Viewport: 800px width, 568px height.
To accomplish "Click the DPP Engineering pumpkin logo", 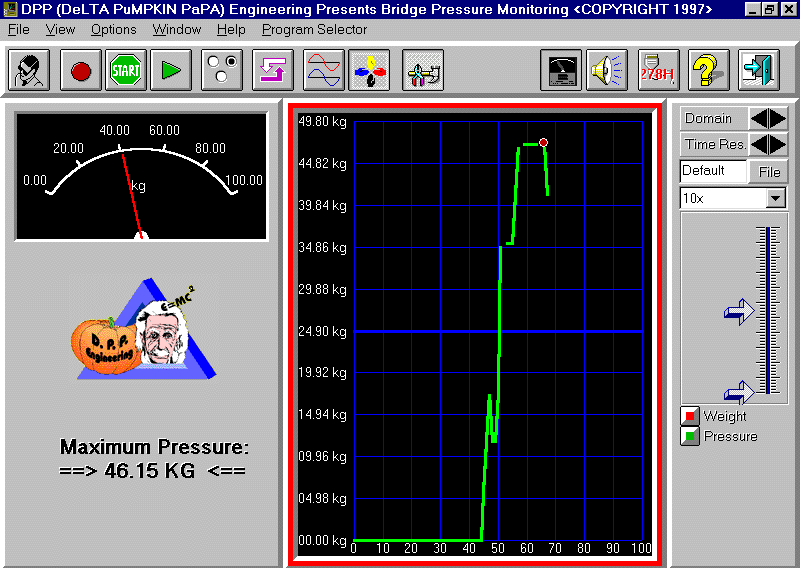I will coord(144,330).
